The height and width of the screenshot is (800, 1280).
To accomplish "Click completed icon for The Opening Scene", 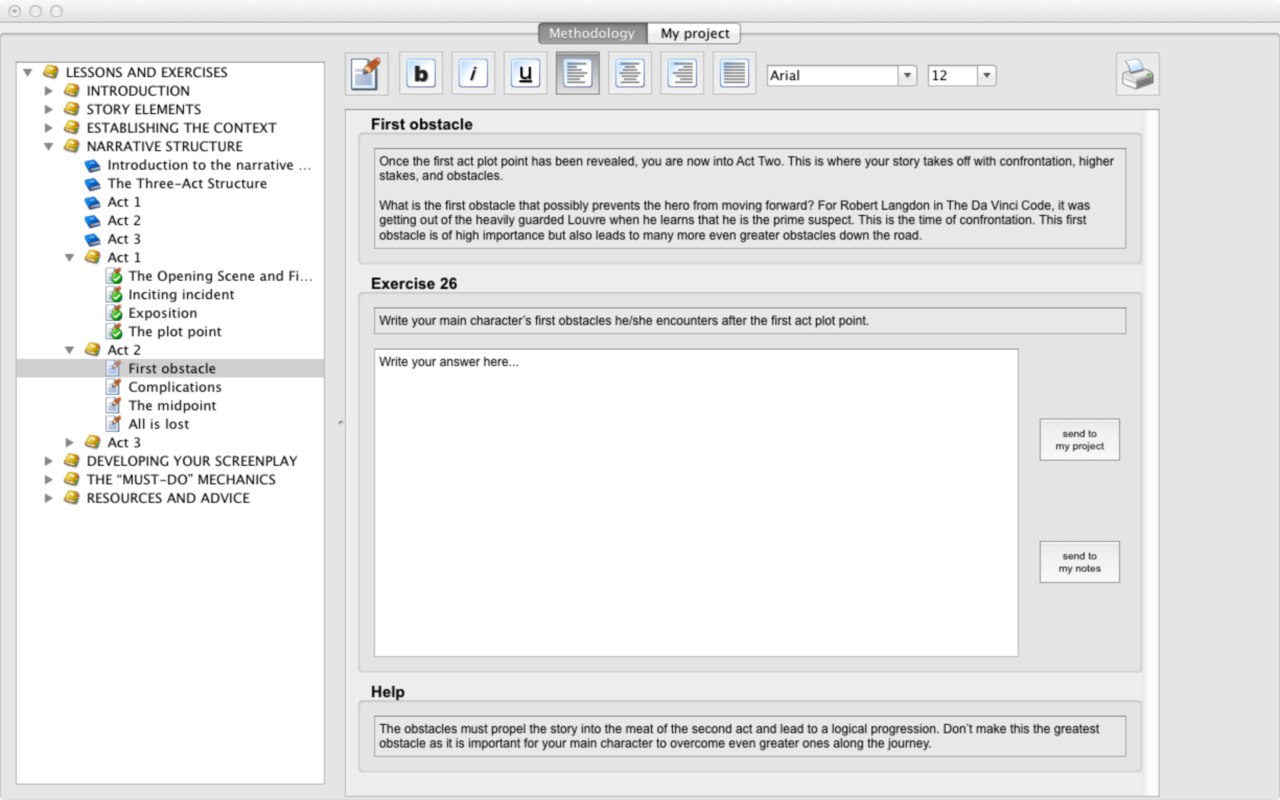I will (x=114, y=276).
